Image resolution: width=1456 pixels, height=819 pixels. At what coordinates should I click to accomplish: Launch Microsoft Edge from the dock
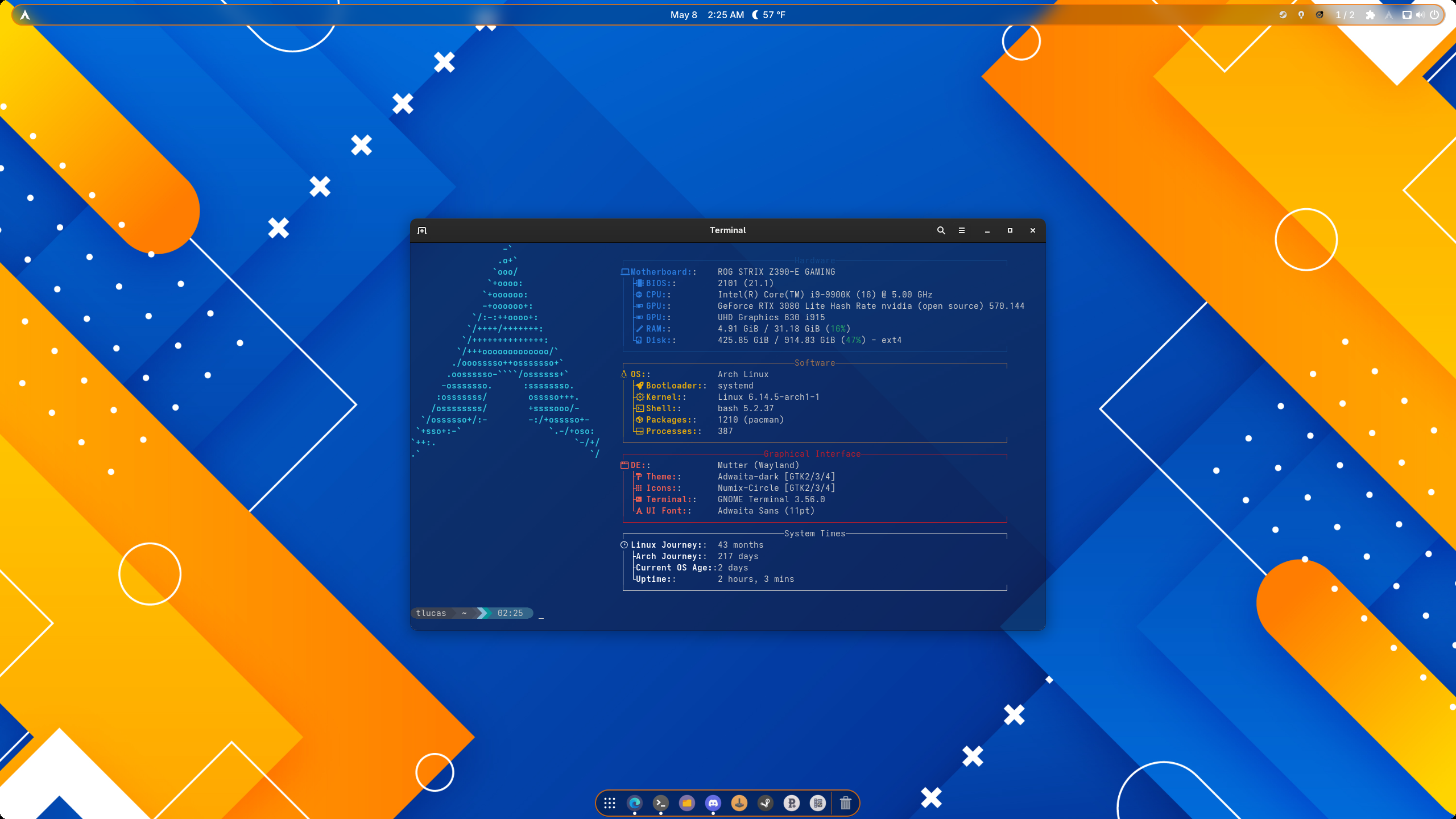(635, 803)
